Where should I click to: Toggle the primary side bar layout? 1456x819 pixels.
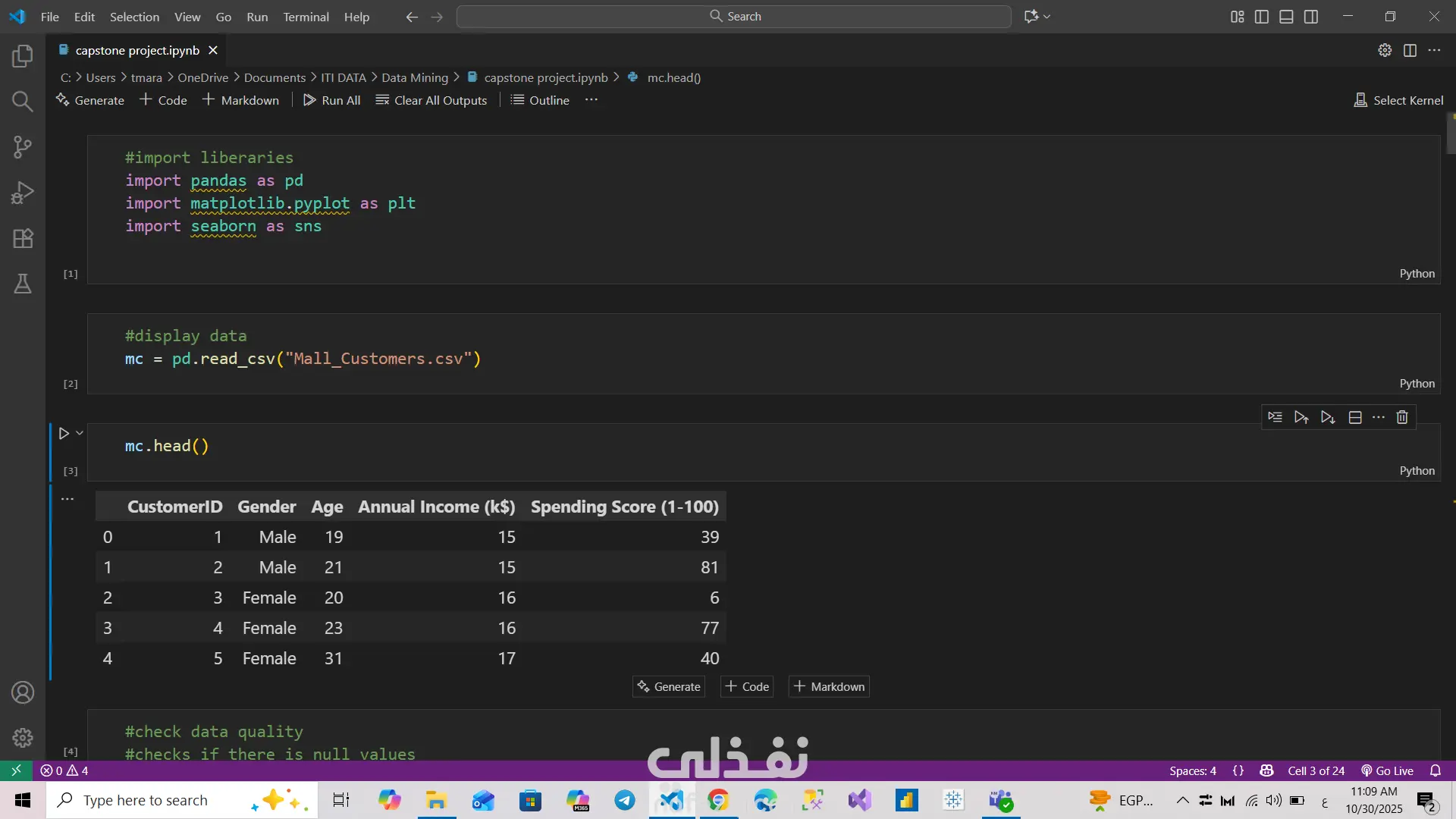1262,17
